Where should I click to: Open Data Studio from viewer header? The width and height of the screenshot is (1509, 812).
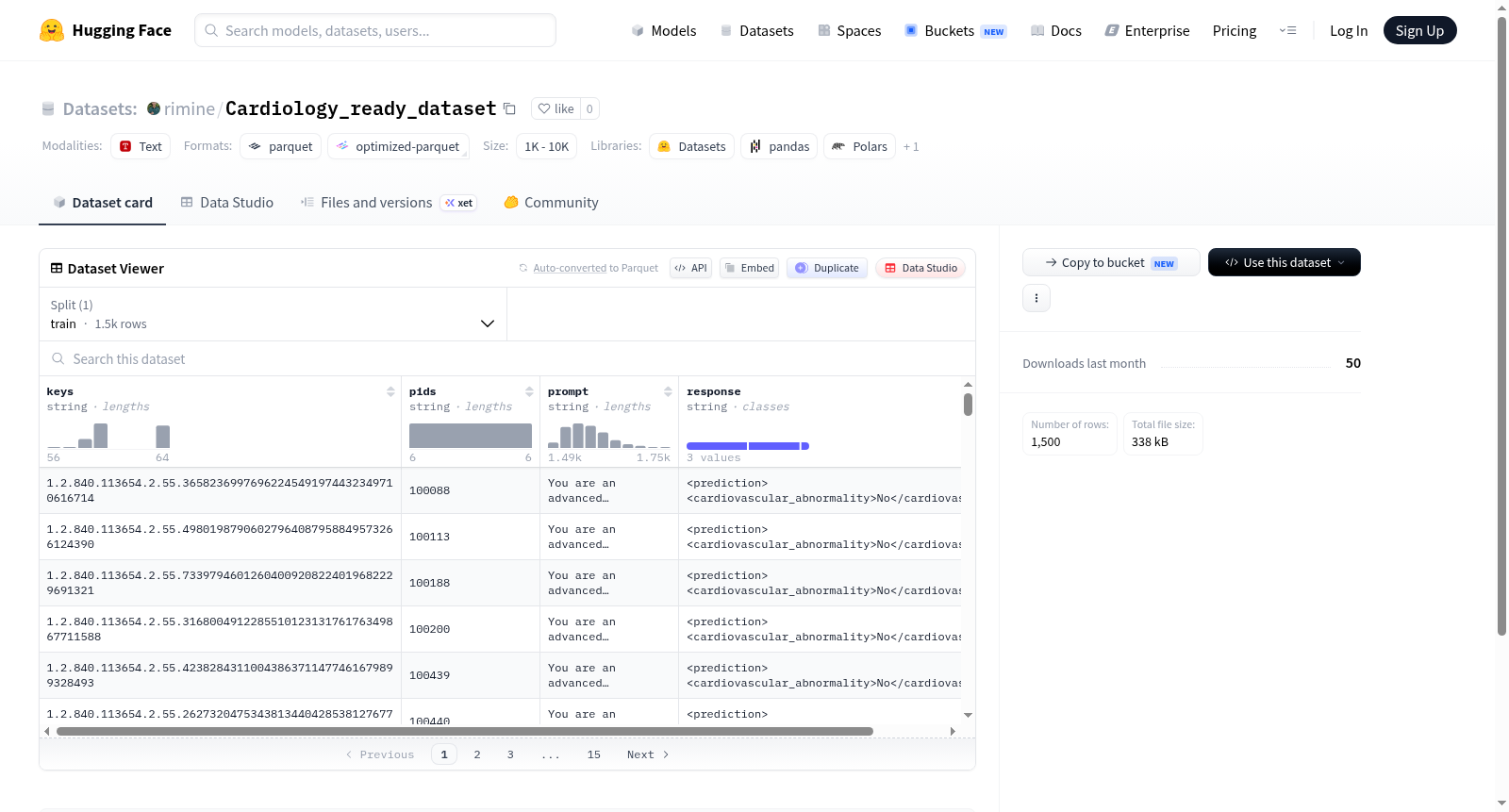[920, 268]
